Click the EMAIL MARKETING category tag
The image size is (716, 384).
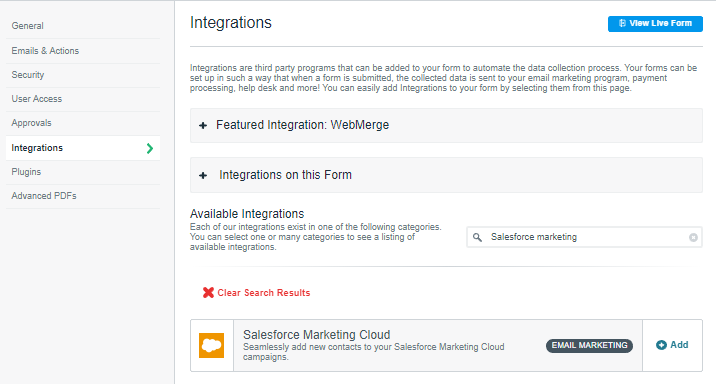pos(589,346)
